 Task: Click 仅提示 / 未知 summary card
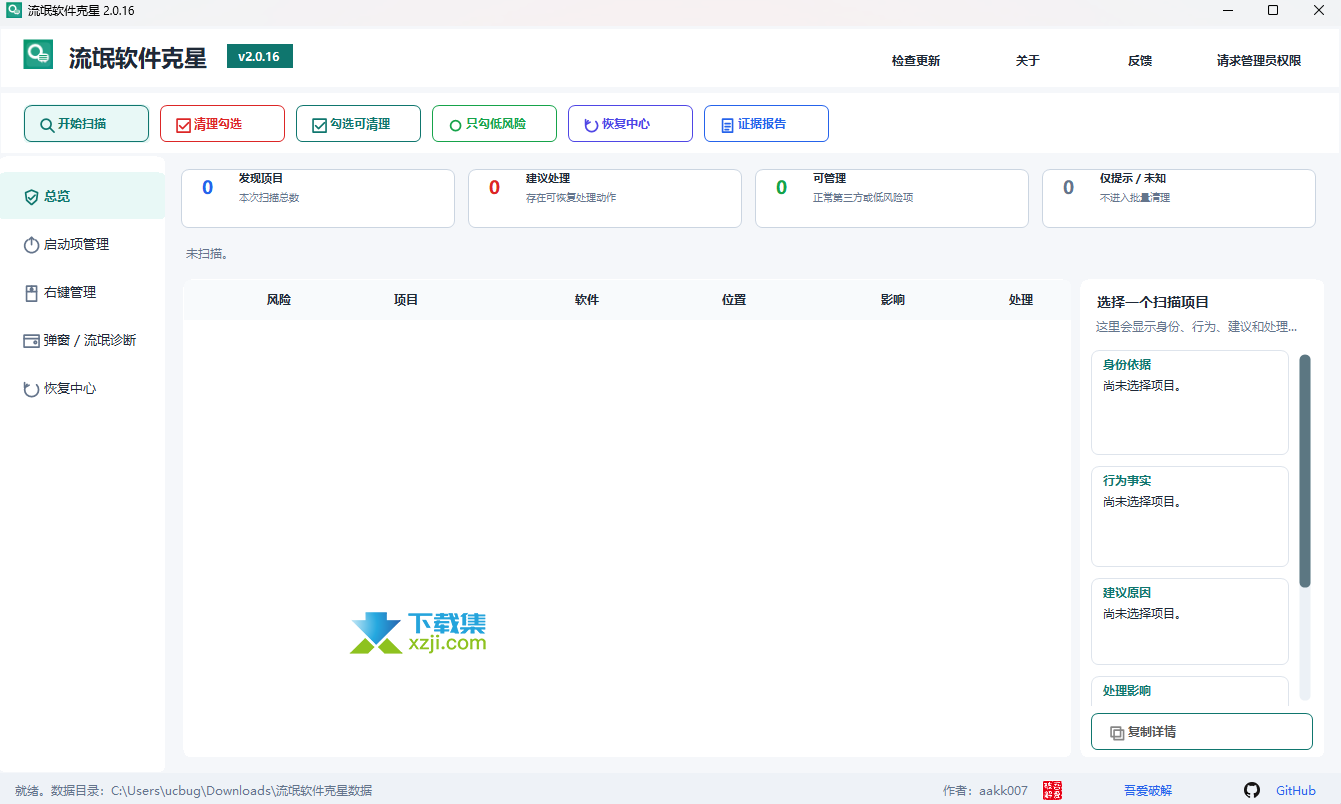[1179, 198]
